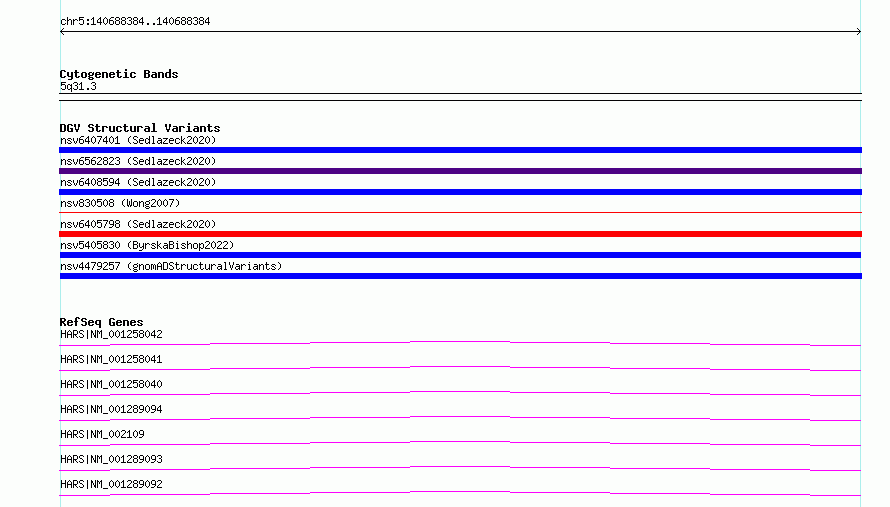Click the thin red line for nsv830508
Screen dimensions: 890x507
[x=460, y=213]
